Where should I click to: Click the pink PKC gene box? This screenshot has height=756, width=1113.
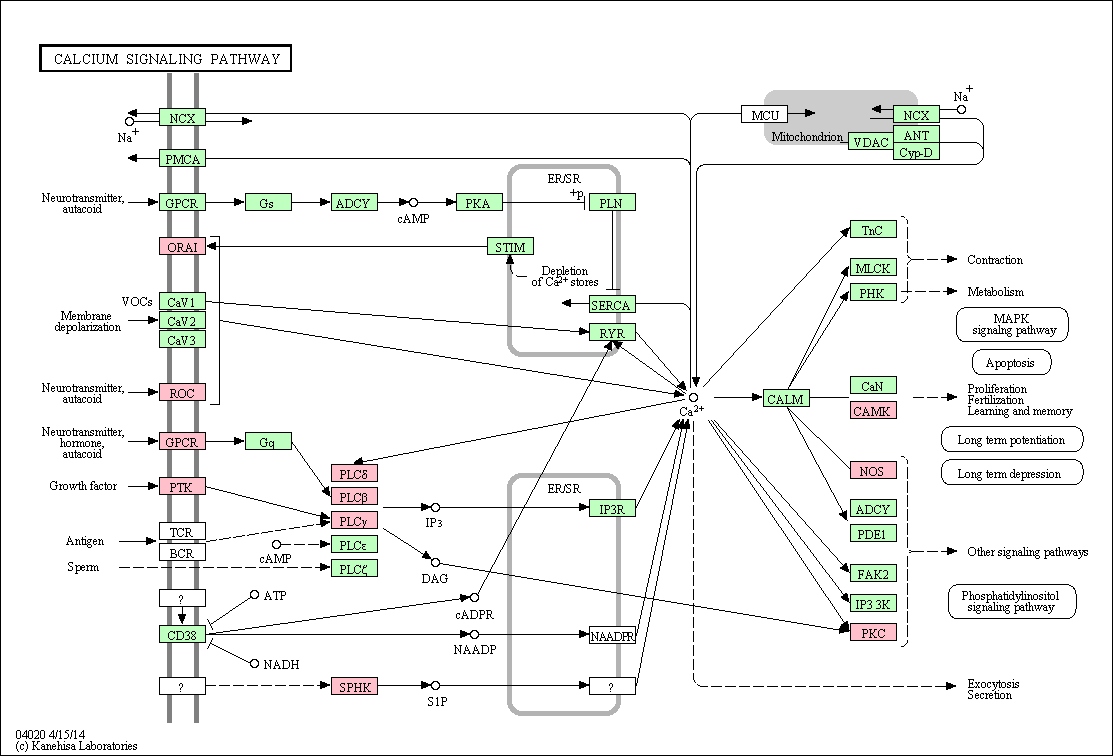click(873, 632)
